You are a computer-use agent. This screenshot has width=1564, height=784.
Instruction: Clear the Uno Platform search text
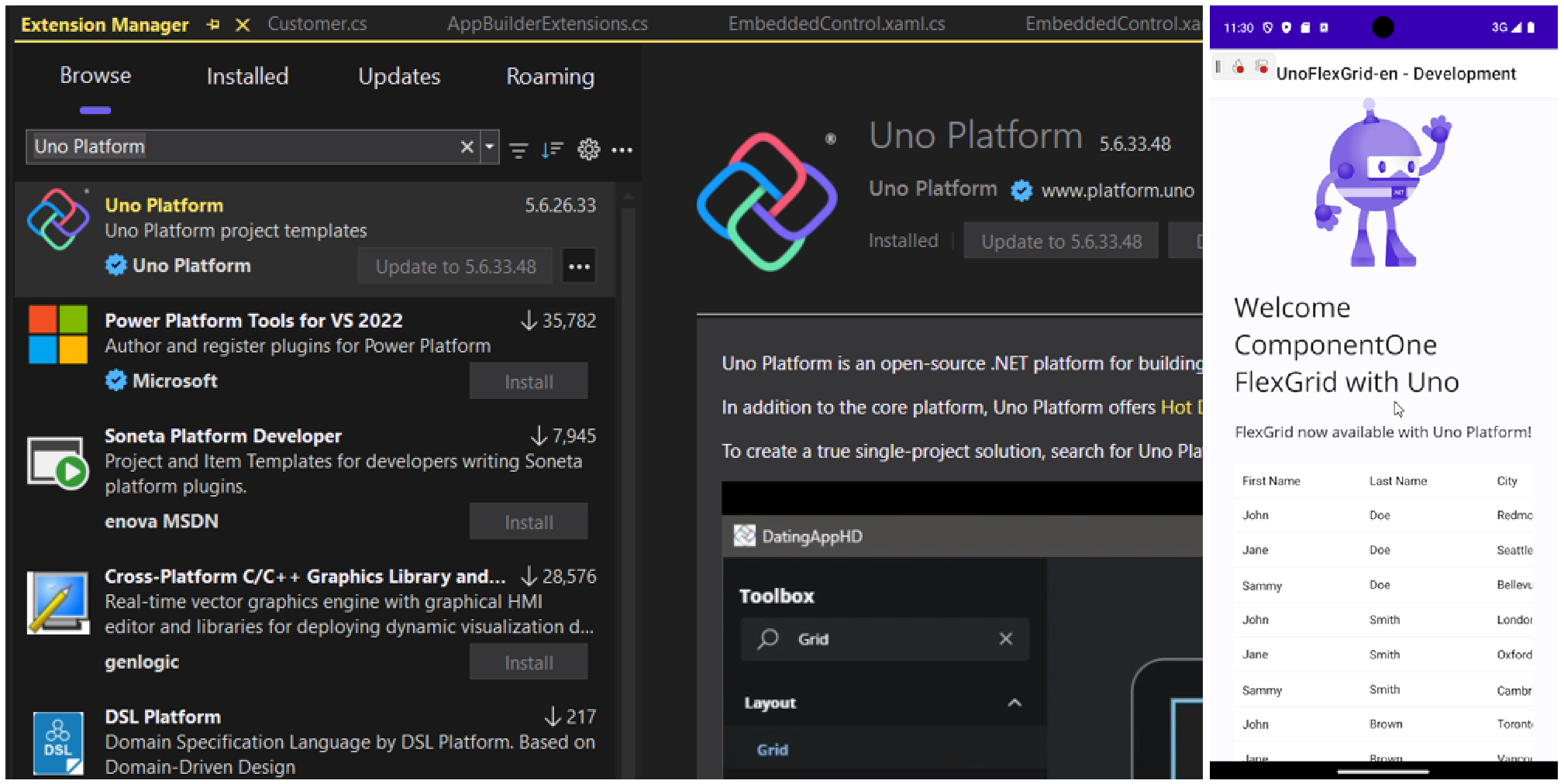467,146
